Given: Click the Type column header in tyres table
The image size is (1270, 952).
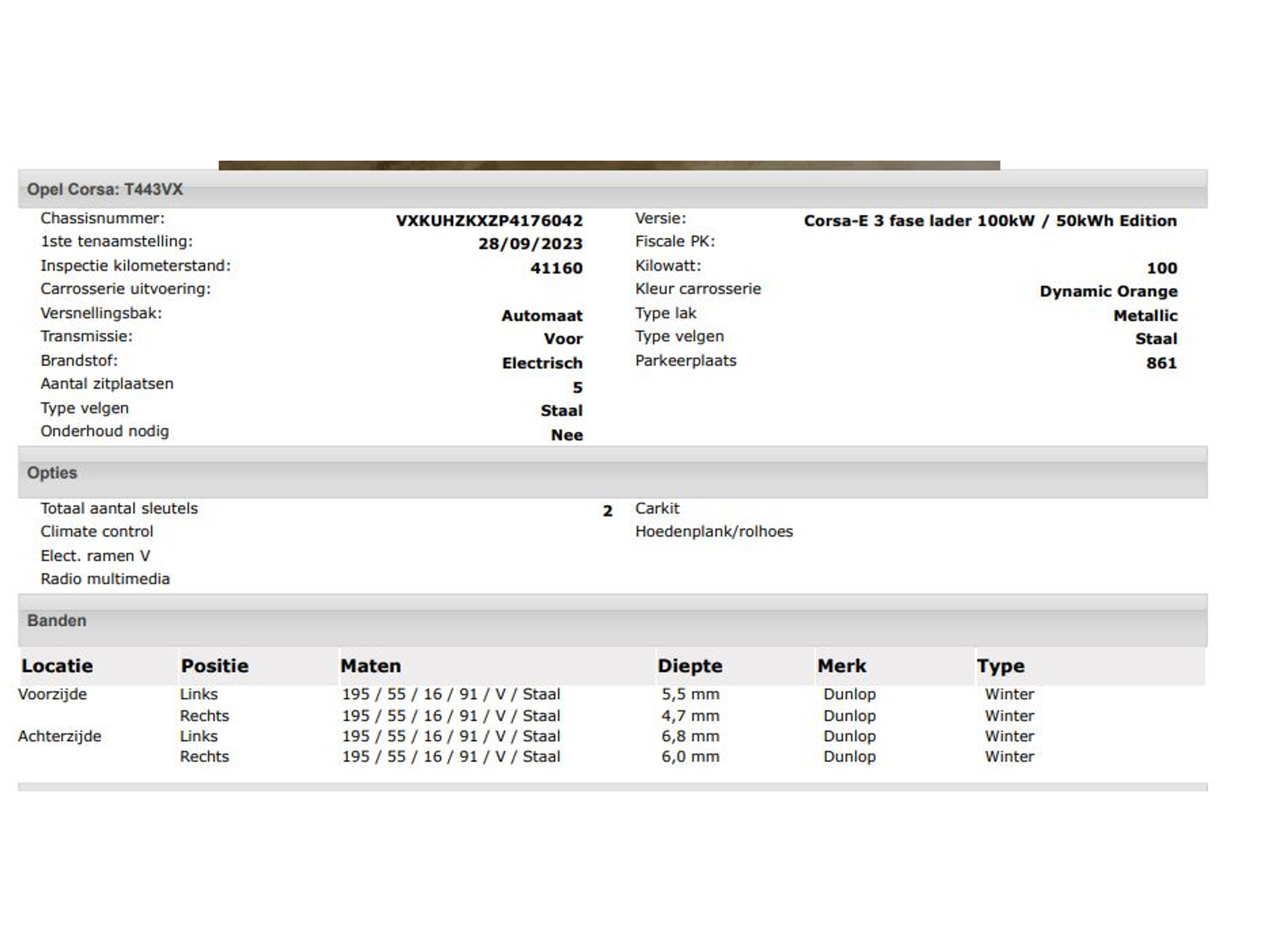Looking at the screenshot, I should point(1000,666).
